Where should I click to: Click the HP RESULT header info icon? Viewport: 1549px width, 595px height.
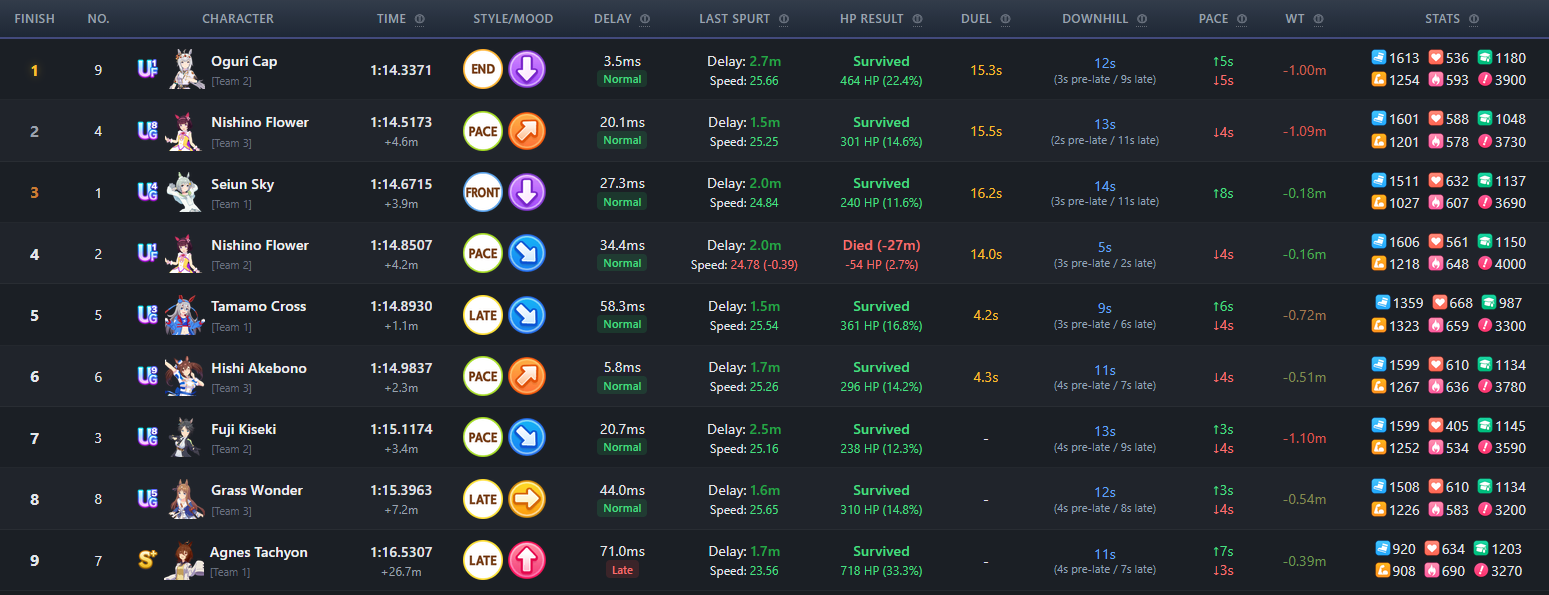click(919, 19)
